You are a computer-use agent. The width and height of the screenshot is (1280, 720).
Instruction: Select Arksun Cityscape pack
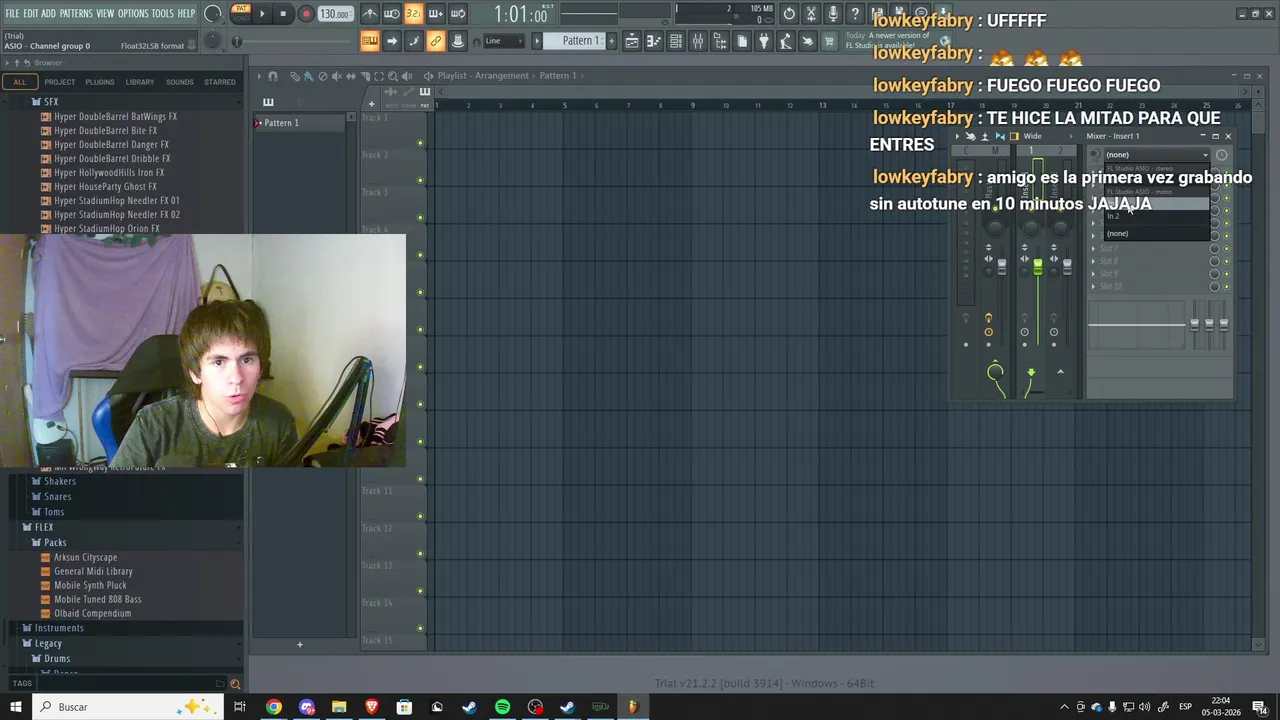(79, 557)
